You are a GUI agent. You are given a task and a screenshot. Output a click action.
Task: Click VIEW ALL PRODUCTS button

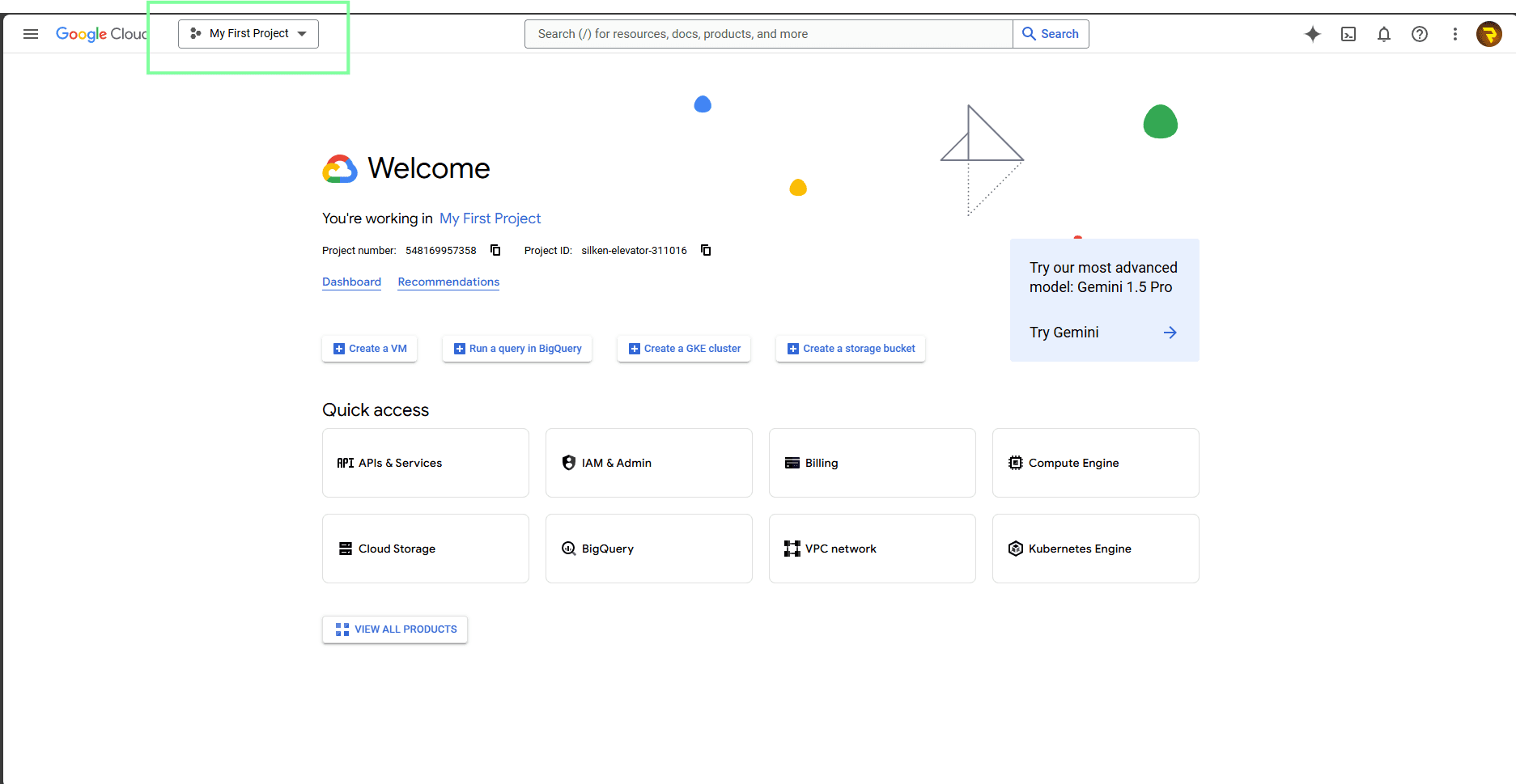[x=395, y=629]
